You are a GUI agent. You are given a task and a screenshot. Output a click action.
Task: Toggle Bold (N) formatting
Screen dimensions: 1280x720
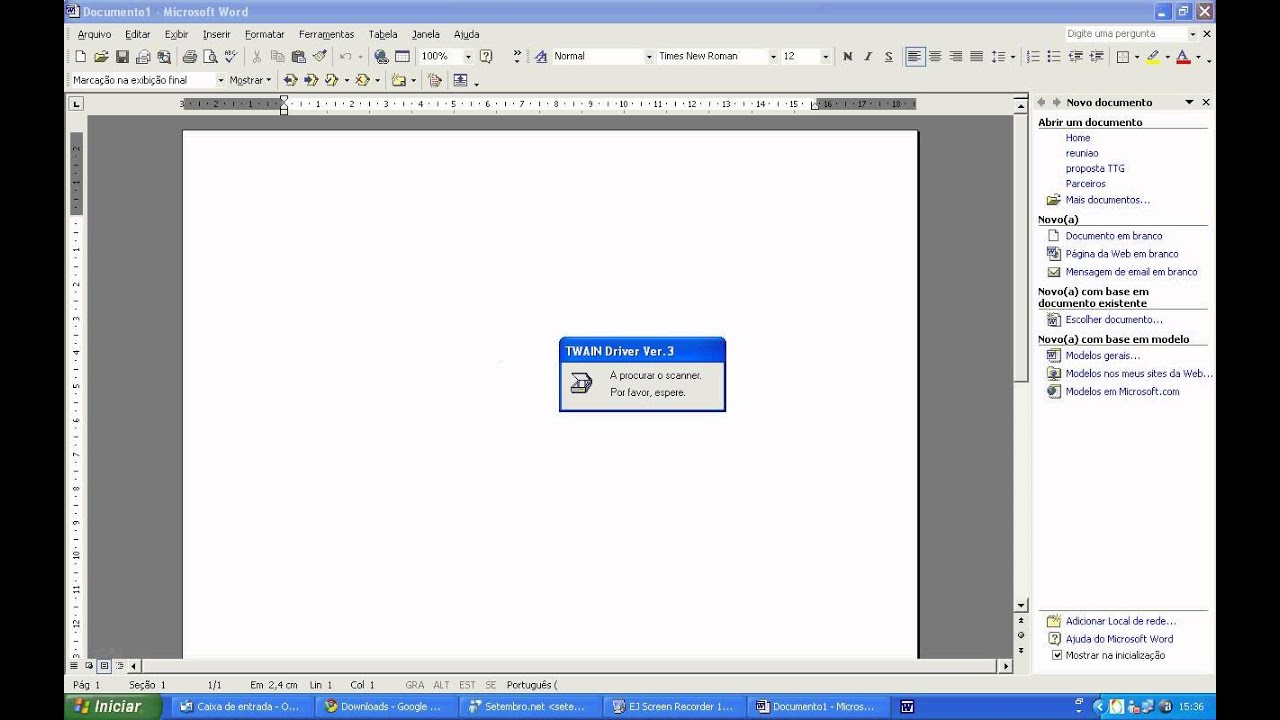point(848,57)
